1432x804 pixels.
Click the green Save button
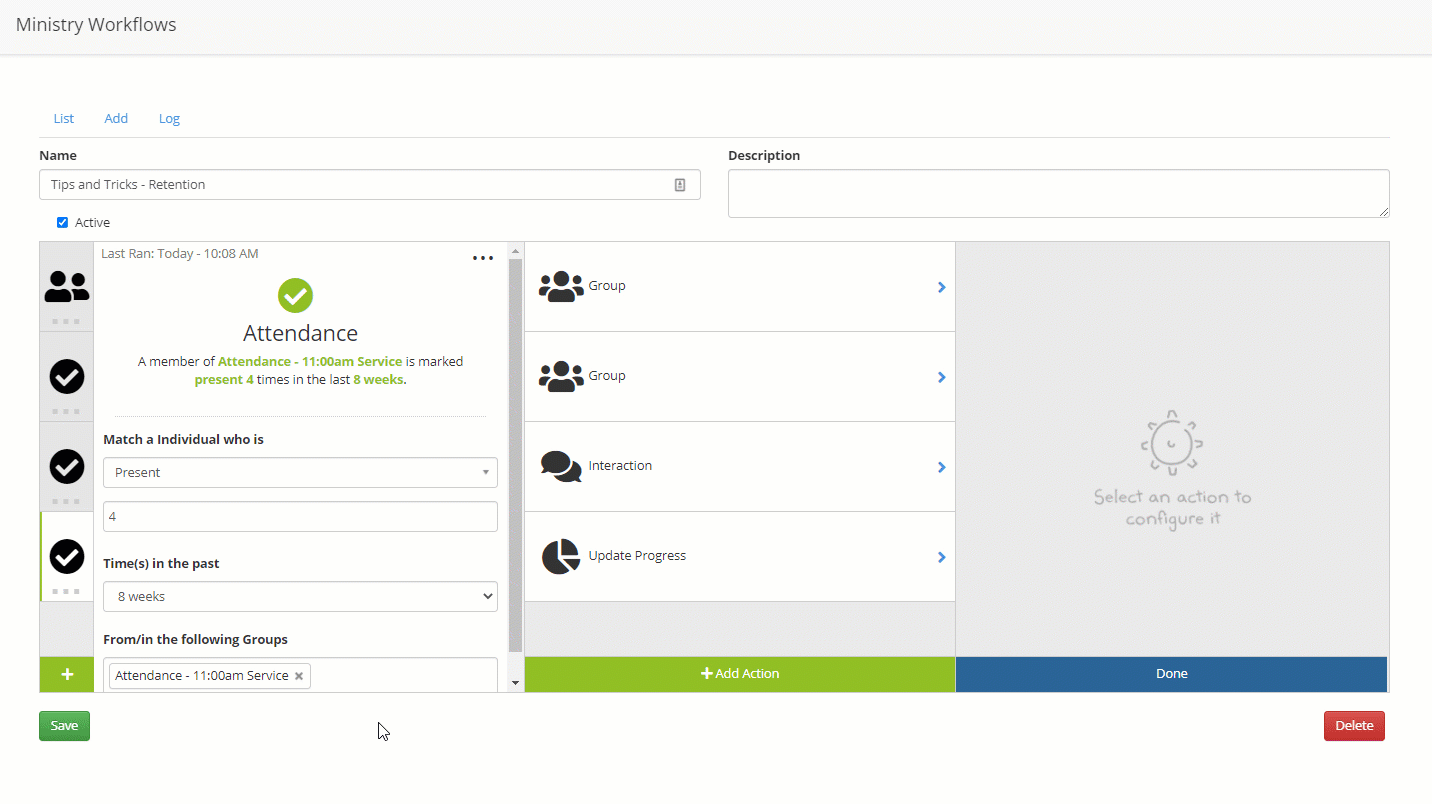click(x=64, y=726)
